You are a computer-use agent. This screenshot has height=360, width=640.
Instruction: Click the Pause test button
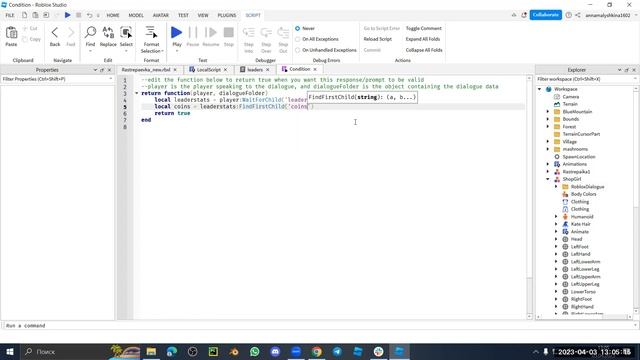(x=193, y=33)
